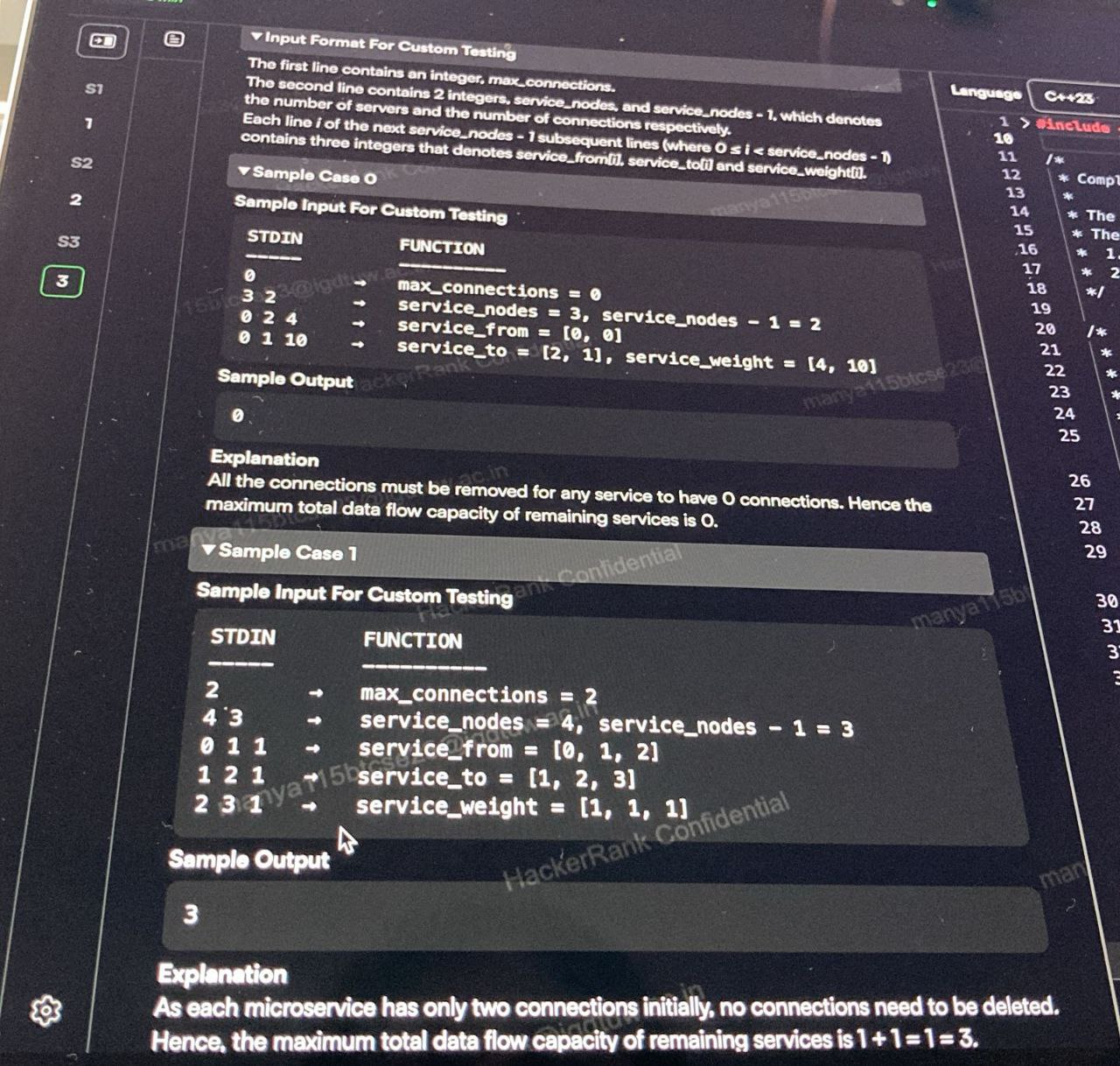
Task: Select the highlighted question 3 box
Action: click(62, 281)
